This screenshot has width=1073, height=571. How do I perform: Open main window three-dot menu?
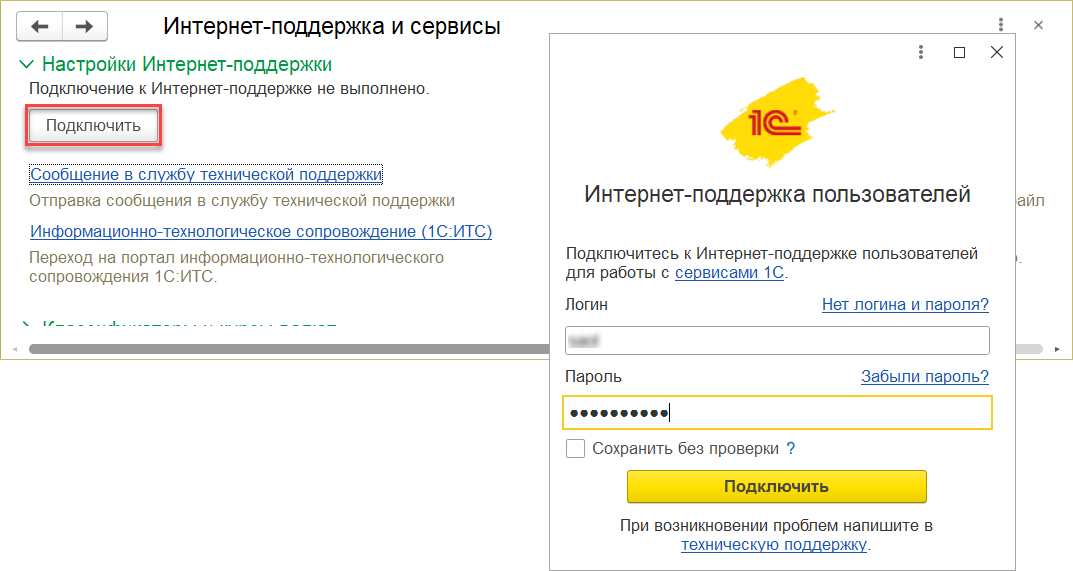1001,25
